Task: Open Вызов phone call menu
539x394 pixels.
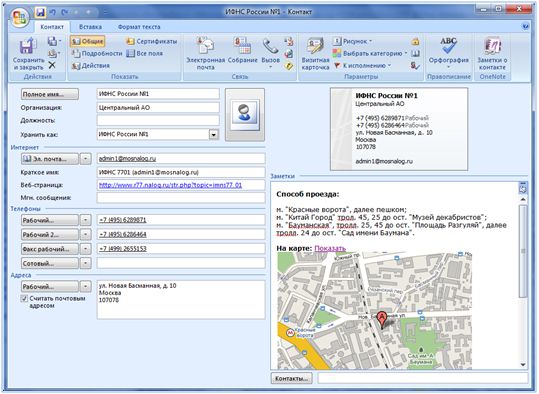Action: (271, 53)
